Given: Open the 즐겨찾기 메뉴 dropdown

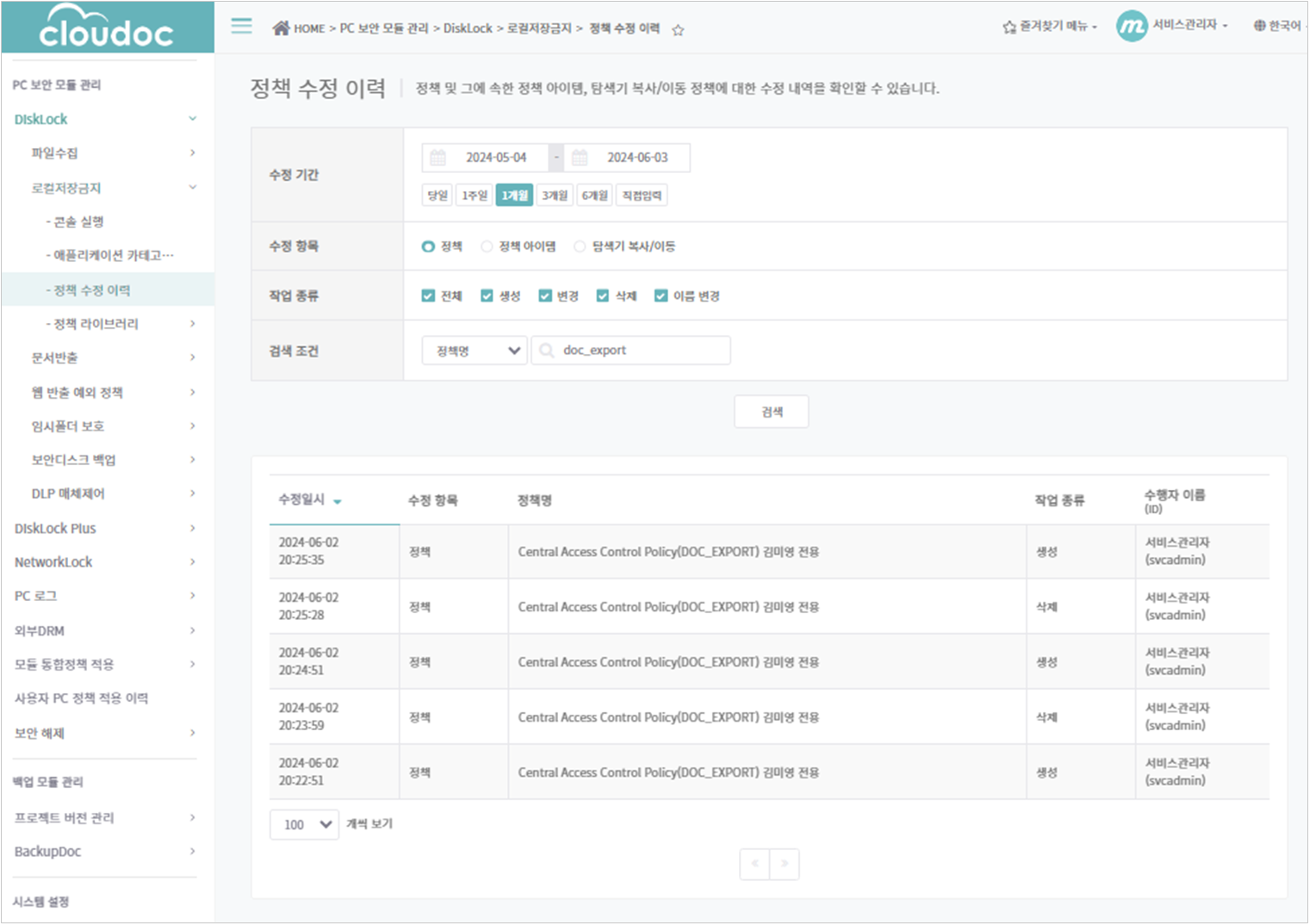Looking at the screenshot, I should pyautogui.click(x=1050, y=27).
